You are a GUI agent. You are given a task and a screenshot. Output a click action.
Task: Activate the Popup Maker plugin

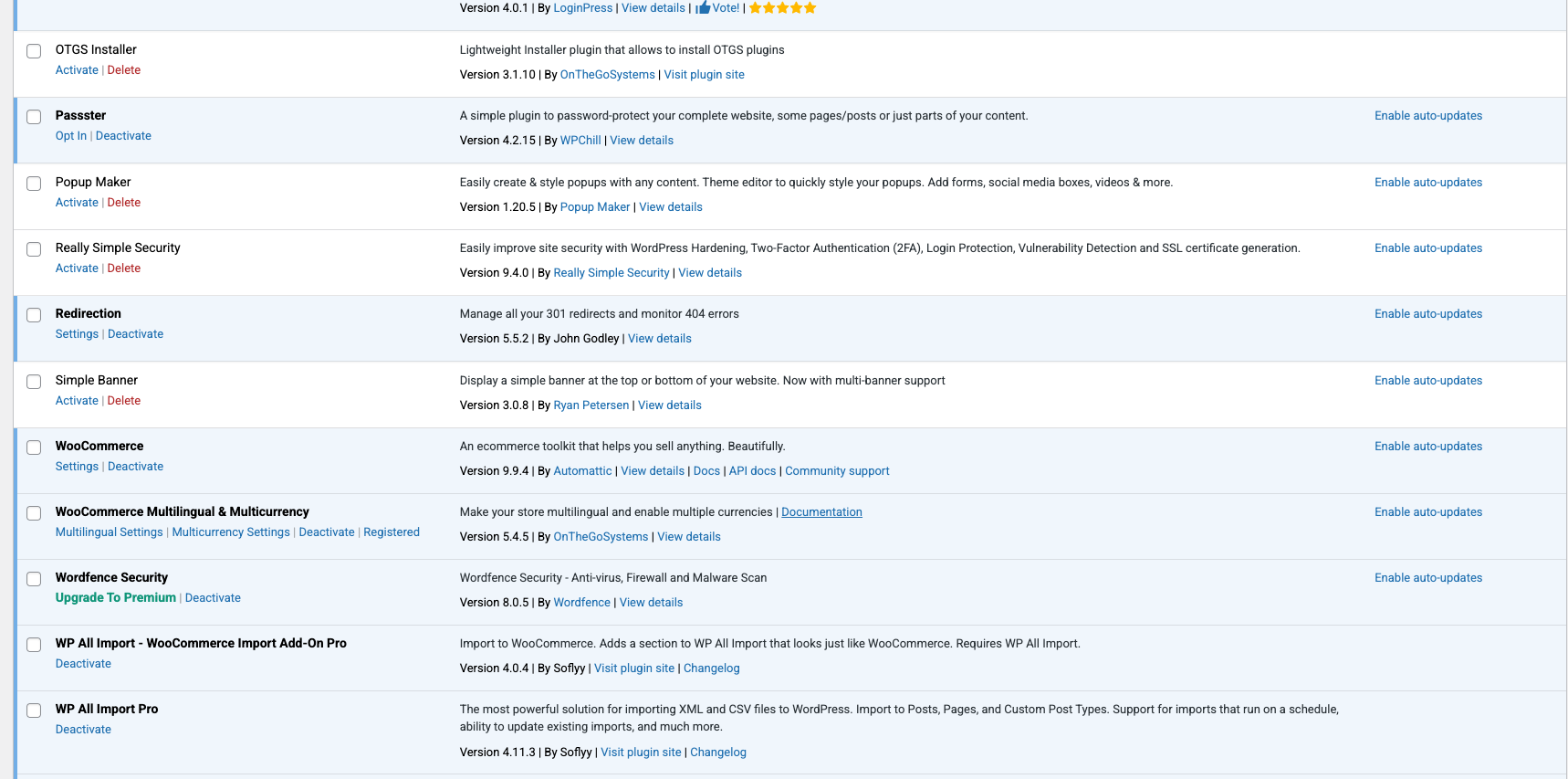click(77, 203)
